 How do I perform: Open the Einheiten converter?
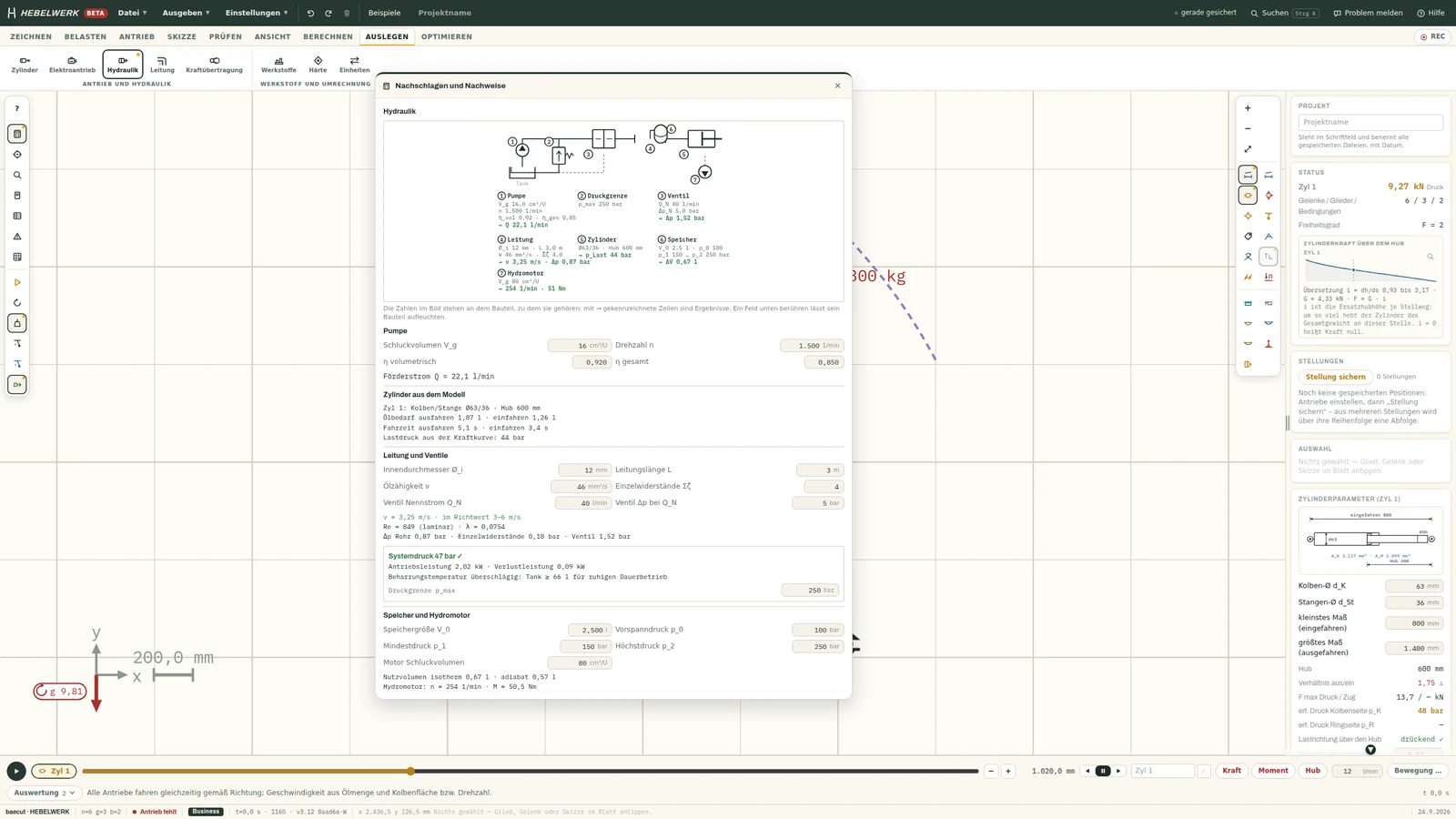point(354,65)
